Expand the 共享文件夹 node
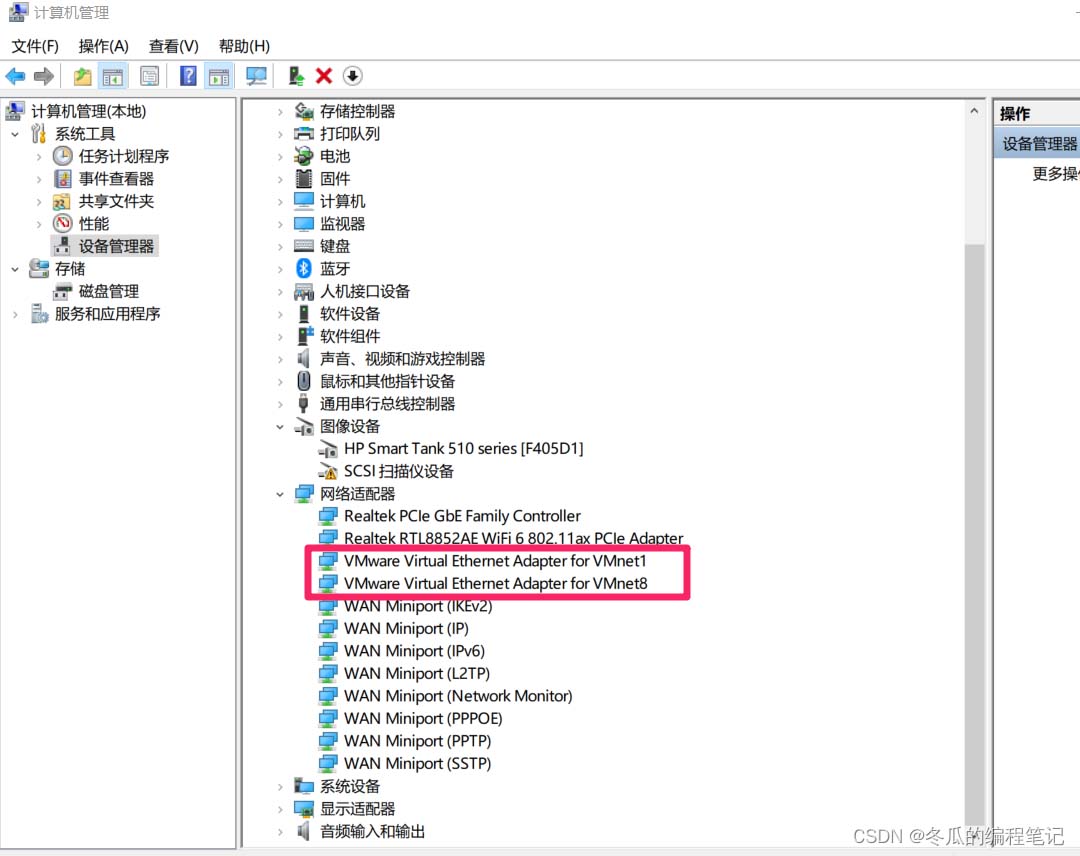The image size is (1080, 856). coord(39,202)
